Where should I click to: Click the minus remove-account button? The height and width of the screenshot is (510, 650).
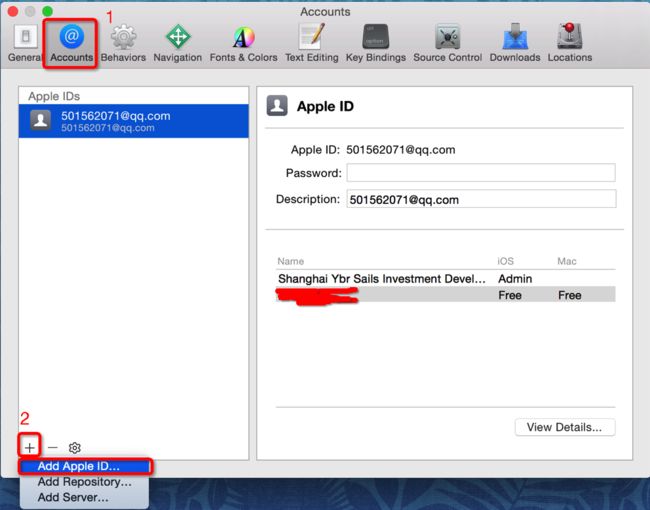pyautogui.click(x=53, y=447)
